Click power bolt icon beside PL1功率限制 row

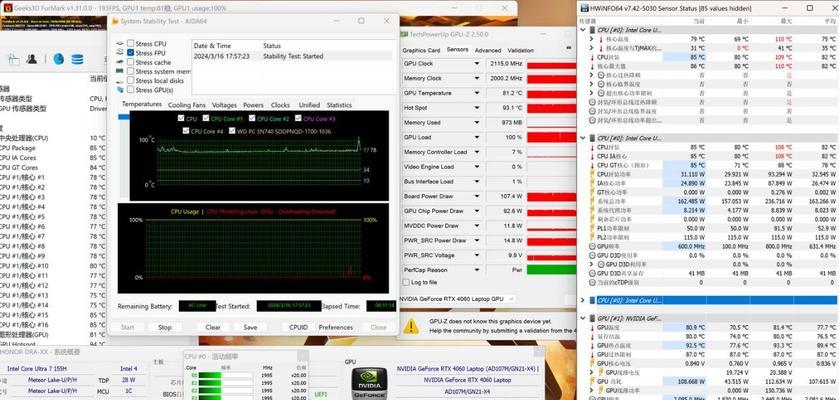coord(592,228)
